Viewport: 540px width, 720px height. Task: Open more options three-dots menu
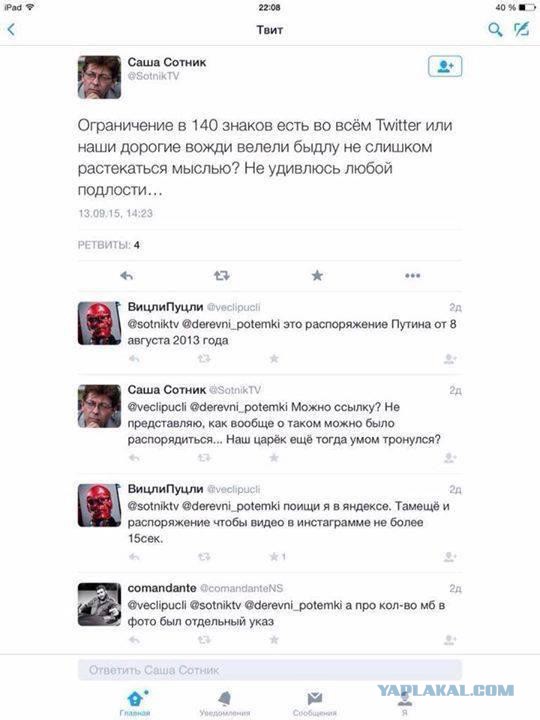click(x=412, y=276)
